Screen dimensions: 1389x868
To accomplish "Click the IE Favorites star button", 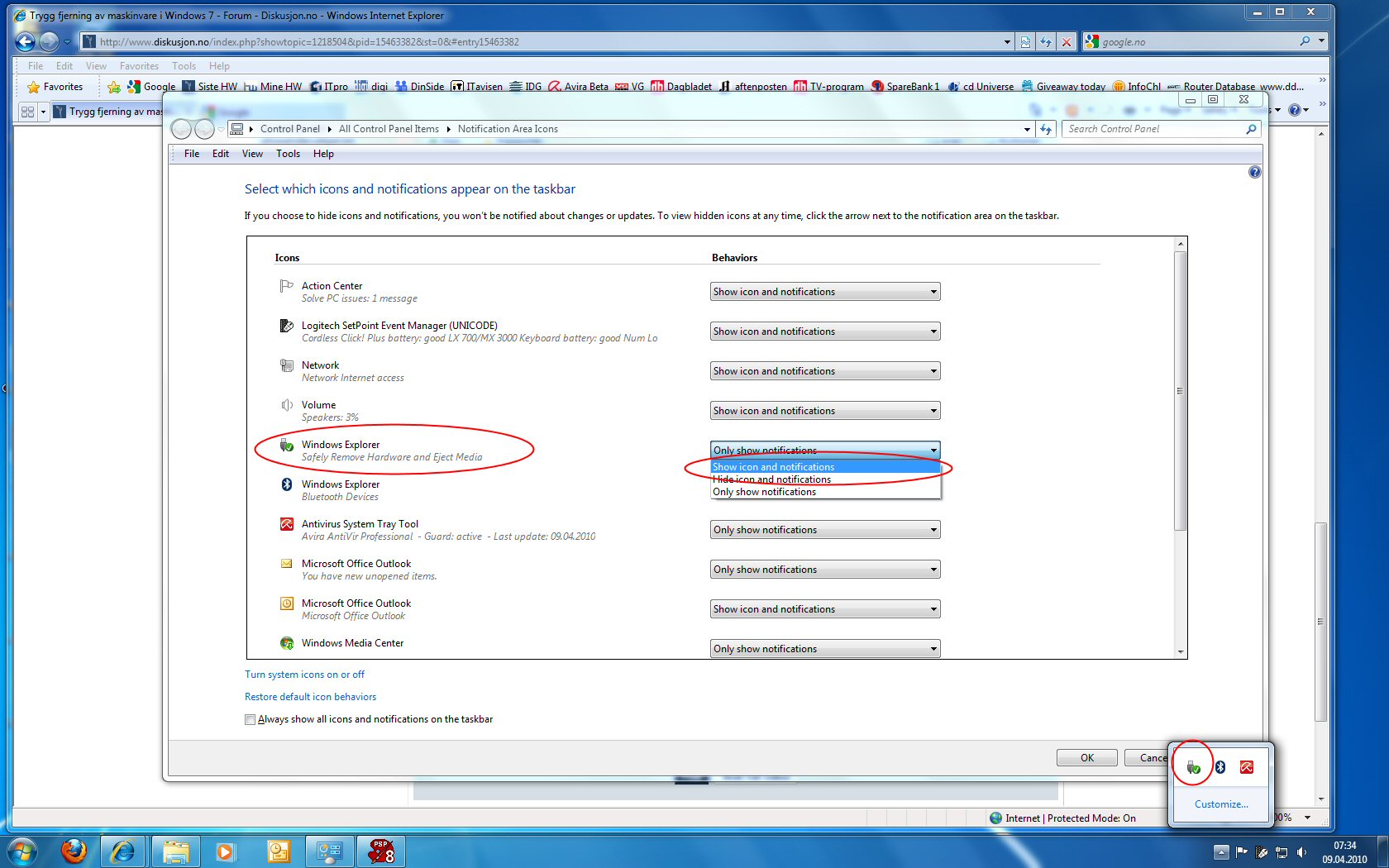I will click(55, 87).
